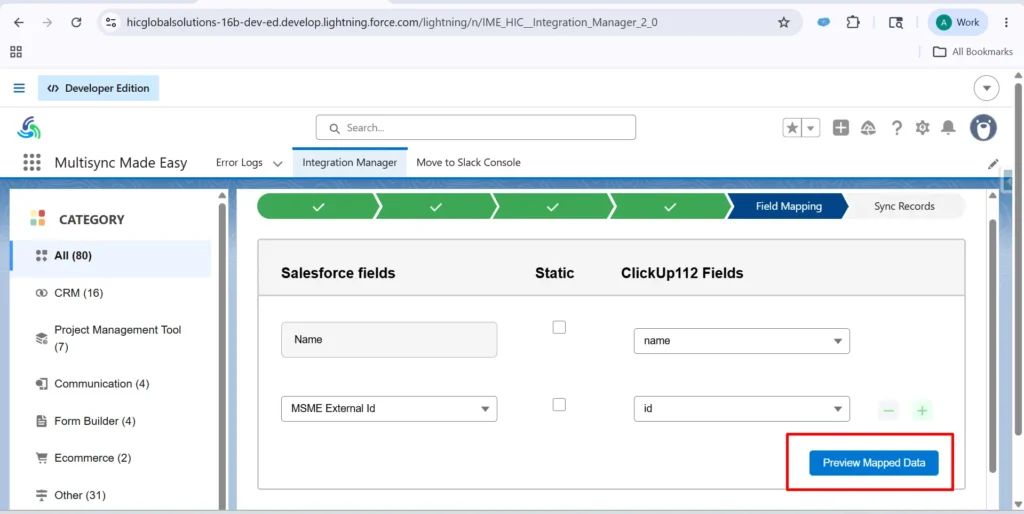Open the Setup gear icon

point(922,128)
